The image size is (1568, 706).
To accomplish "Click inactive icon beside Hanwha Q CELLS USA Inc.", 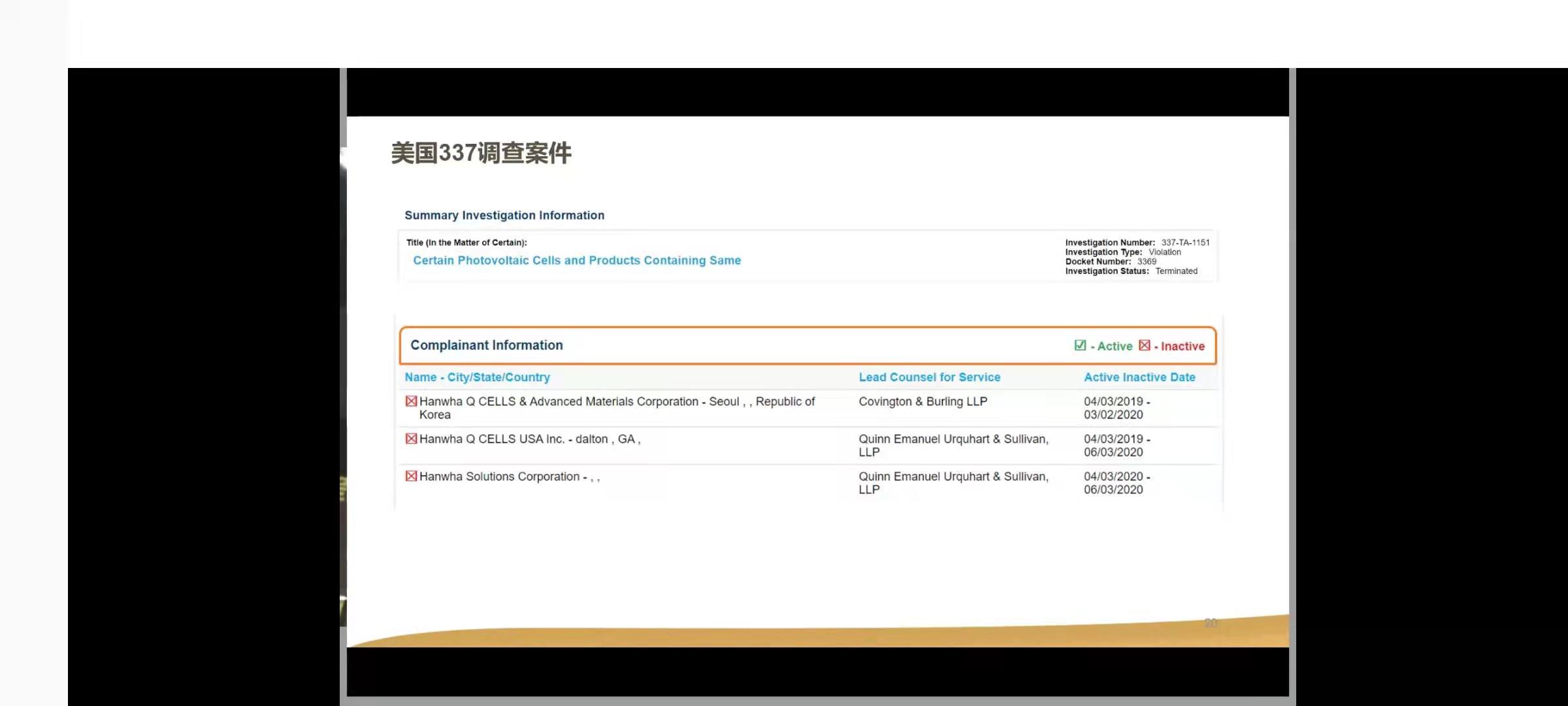I will point(411,439).
